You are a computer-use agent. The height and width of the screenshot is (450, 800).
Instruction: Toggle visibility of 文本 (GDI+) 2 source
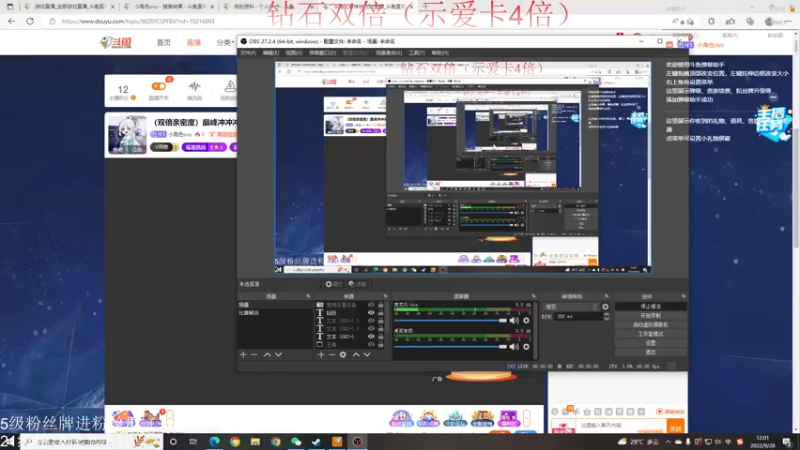(371, 329)
